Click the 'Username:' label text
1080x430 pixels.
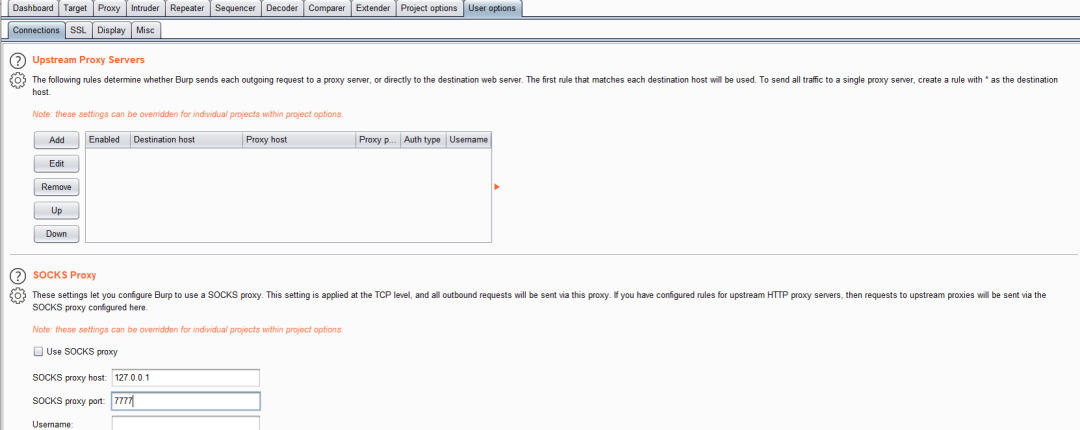52,424
